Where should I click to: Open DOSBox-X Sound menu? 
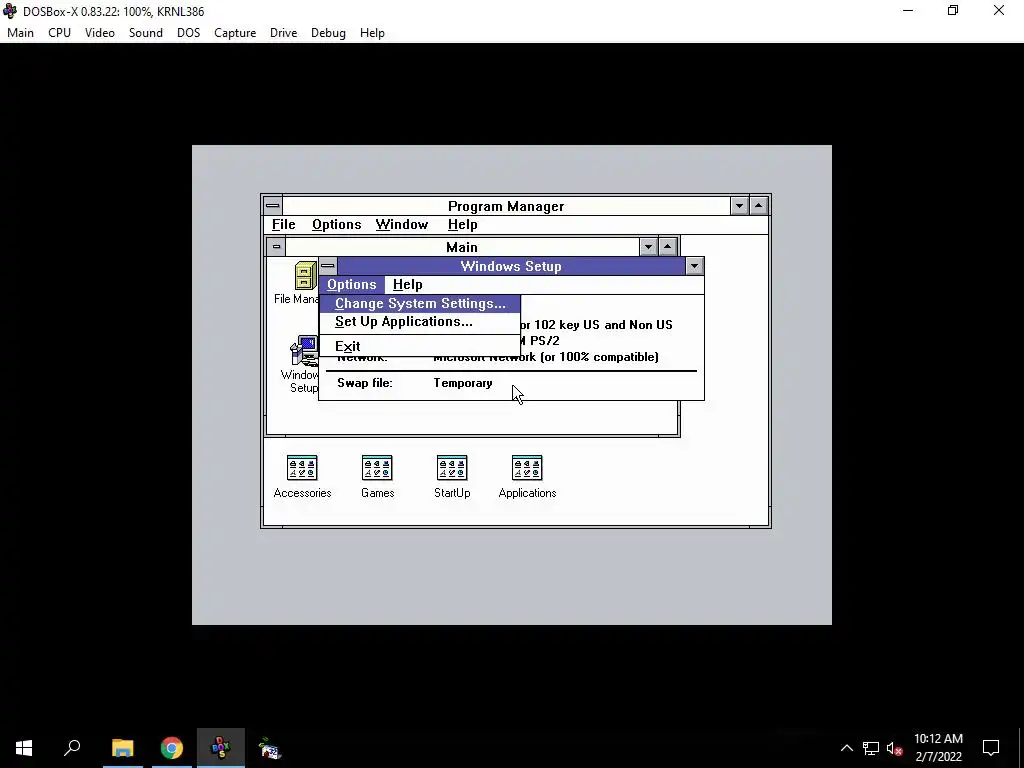pyautogui.click(x=146, y=33)
